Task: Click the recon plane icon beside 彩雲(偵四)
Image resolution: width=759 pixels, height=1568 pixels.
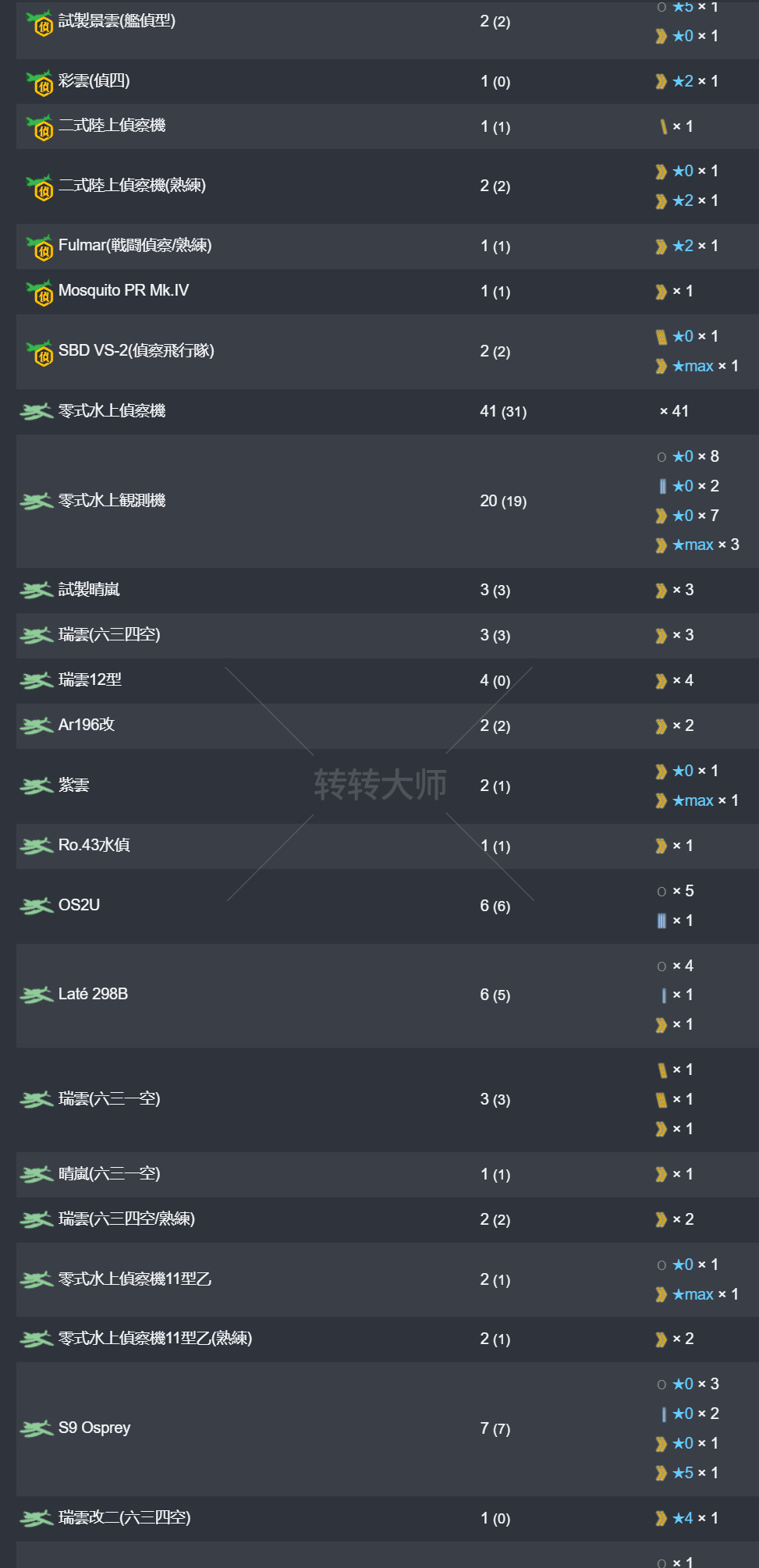Action: (x=40, y=81)
